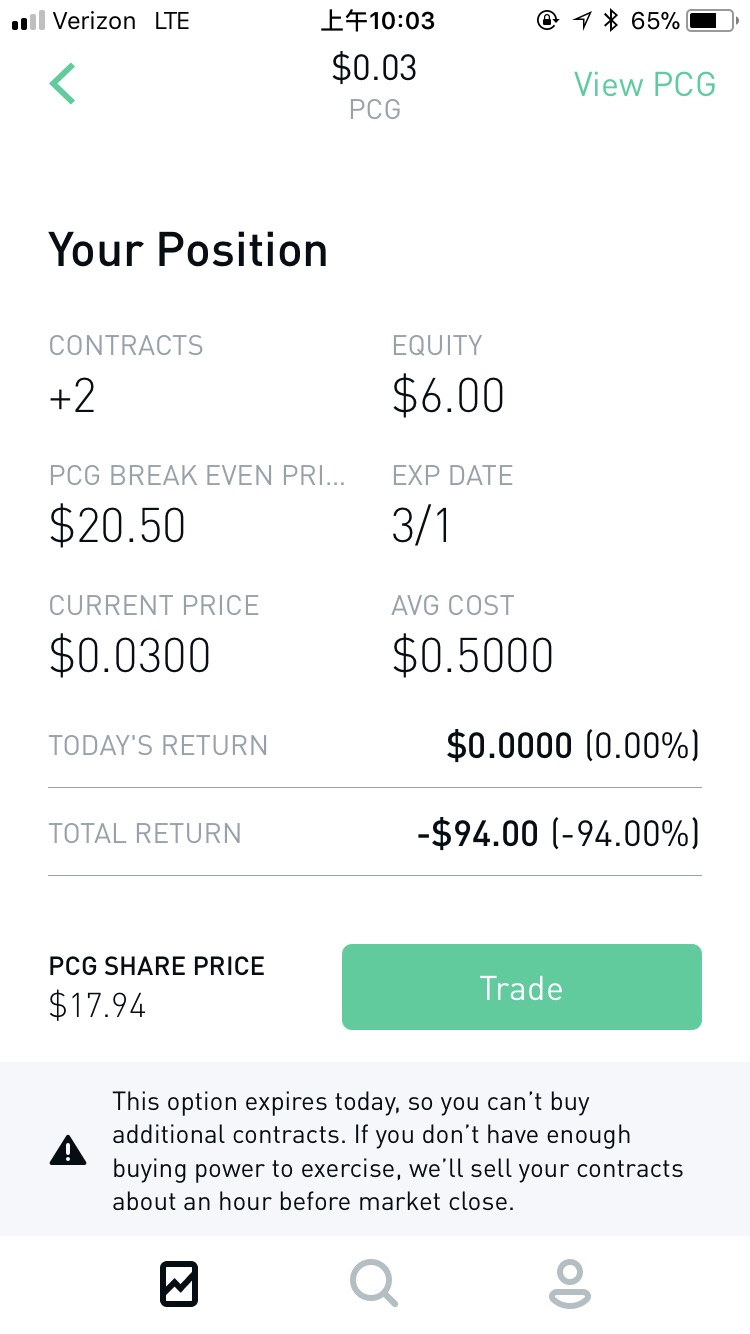Open the search magnifier tab
750x1334 pixels.
coord(374,1284)
